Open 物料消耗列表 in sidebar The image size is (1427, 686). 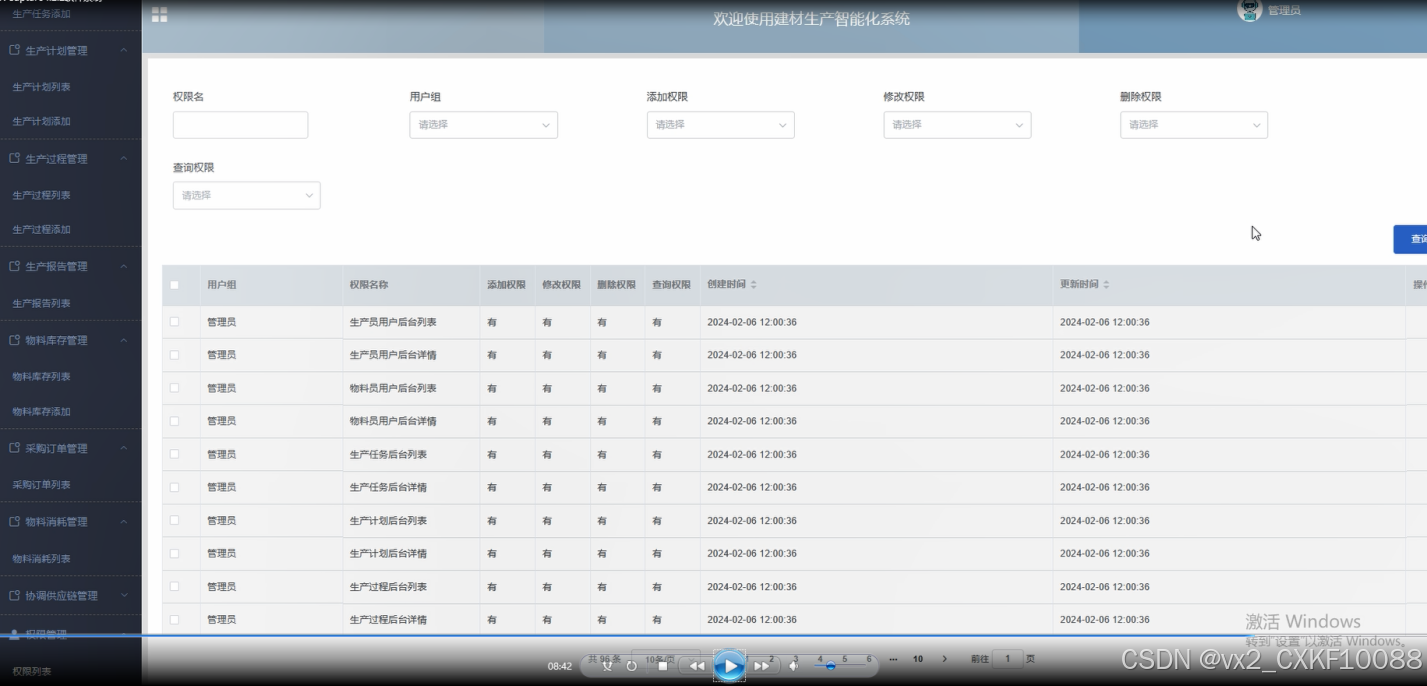(41, 559)
